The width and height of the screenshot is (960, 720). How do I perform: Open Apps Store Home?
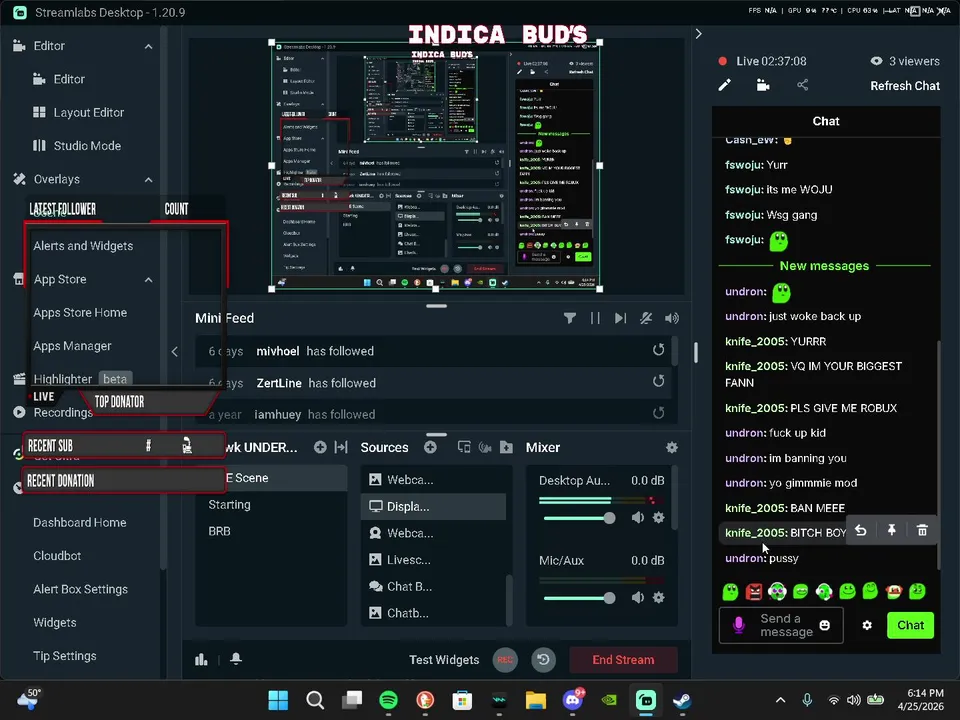point(80,312)
